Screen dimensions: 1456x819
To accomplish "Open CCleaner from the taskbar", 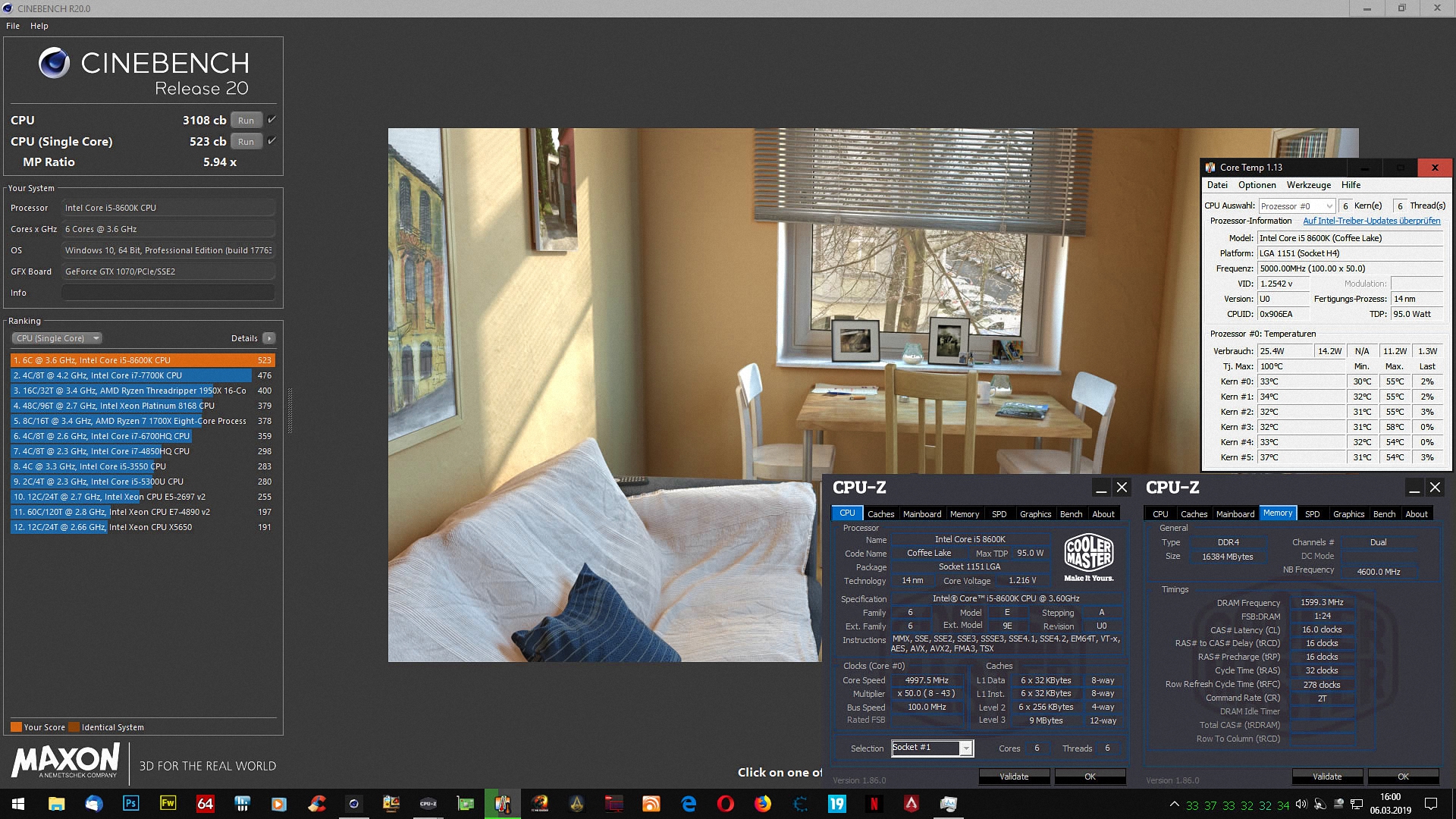I will (x=317, y=804).
